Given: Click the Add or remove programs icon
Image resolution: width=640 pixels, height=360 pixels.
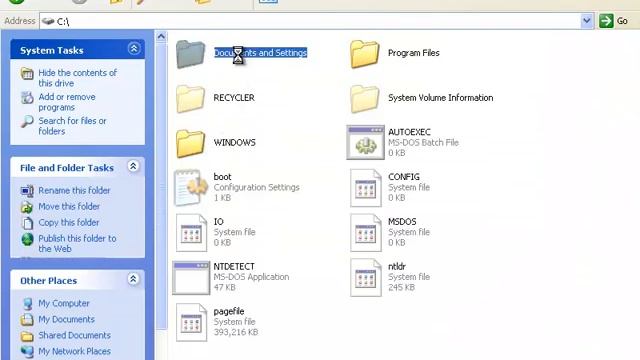Looking at the screenshot, I should 27,98.
